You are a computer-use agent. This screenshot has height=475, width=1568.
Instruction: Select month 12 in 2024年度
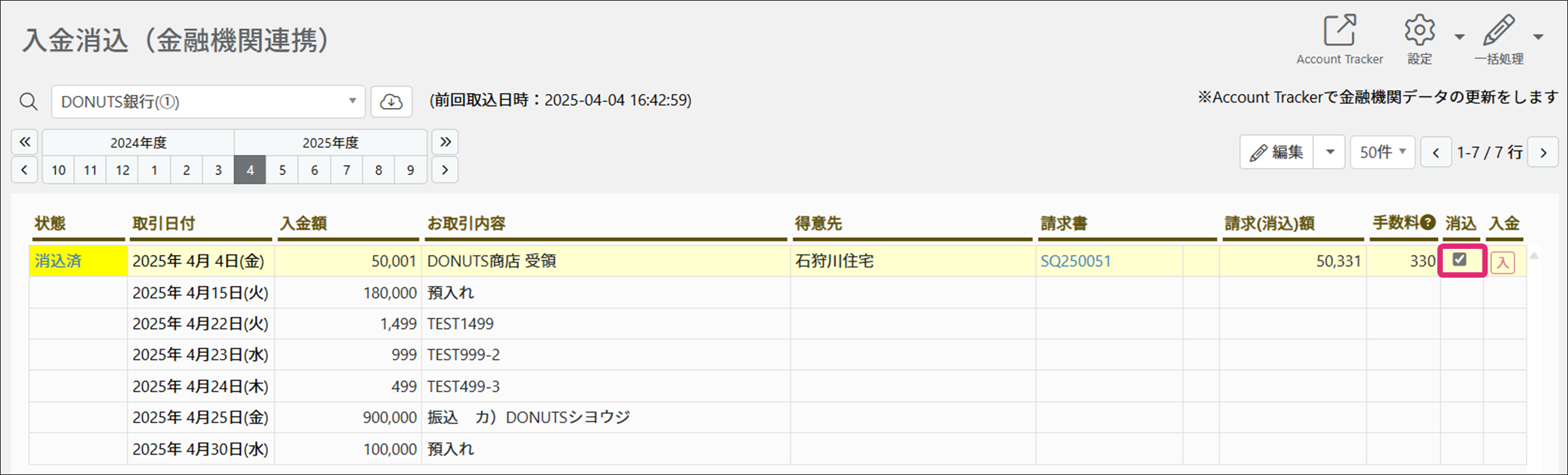pyautogui.click(x=122, y=170)
